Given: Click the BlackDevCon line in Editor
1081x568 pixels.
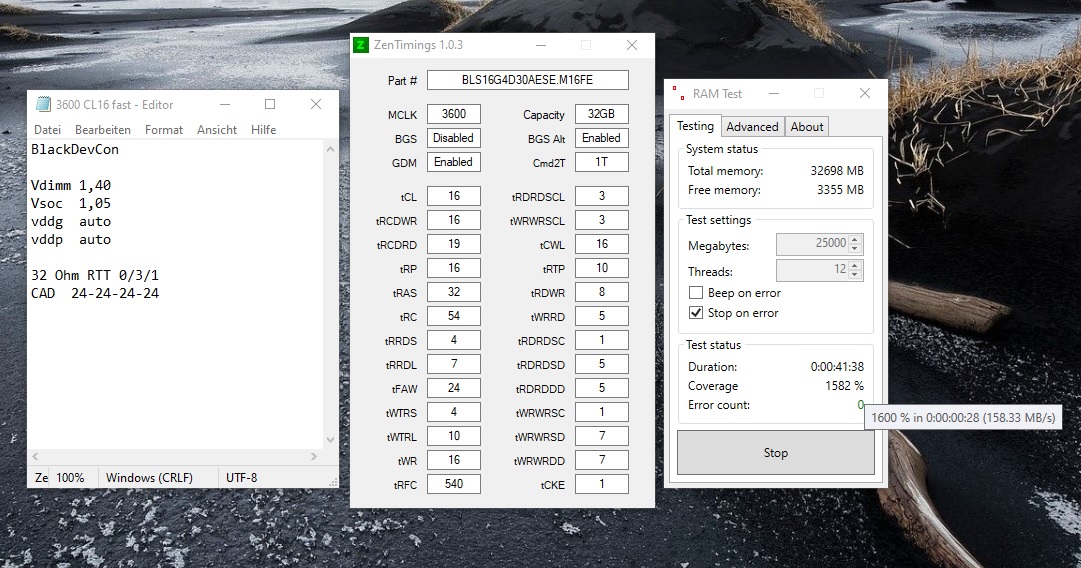Looking at the screenshot, I should (74, 150).
